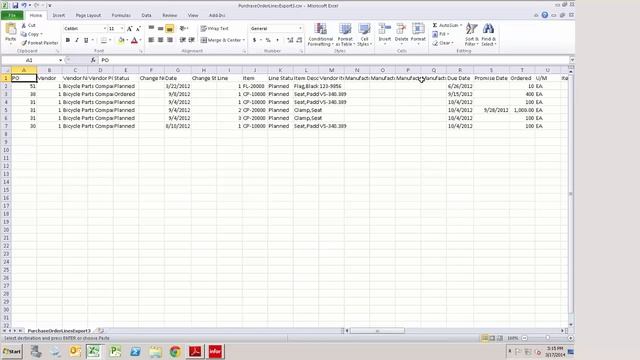The width and height of the screenshot is (640, 360).
Task: Open Chrome from the taskbar
Action: [176, 351]
